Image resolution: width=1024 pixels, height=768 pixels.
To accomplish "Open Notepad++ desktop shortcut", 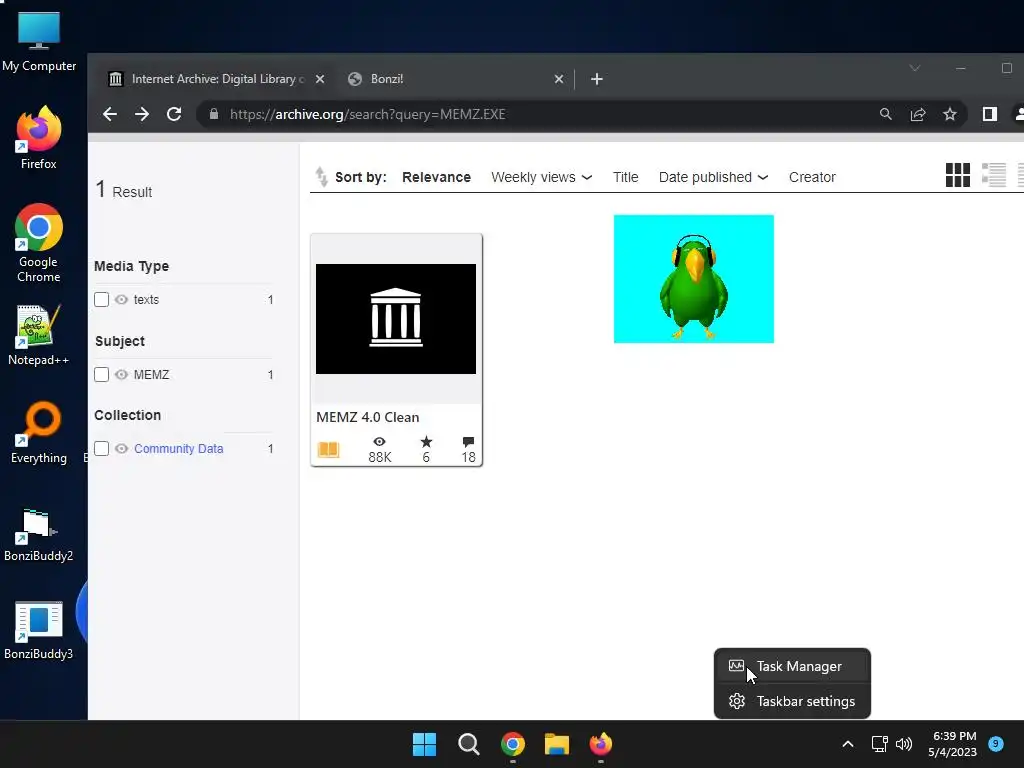I will (39, 334).
